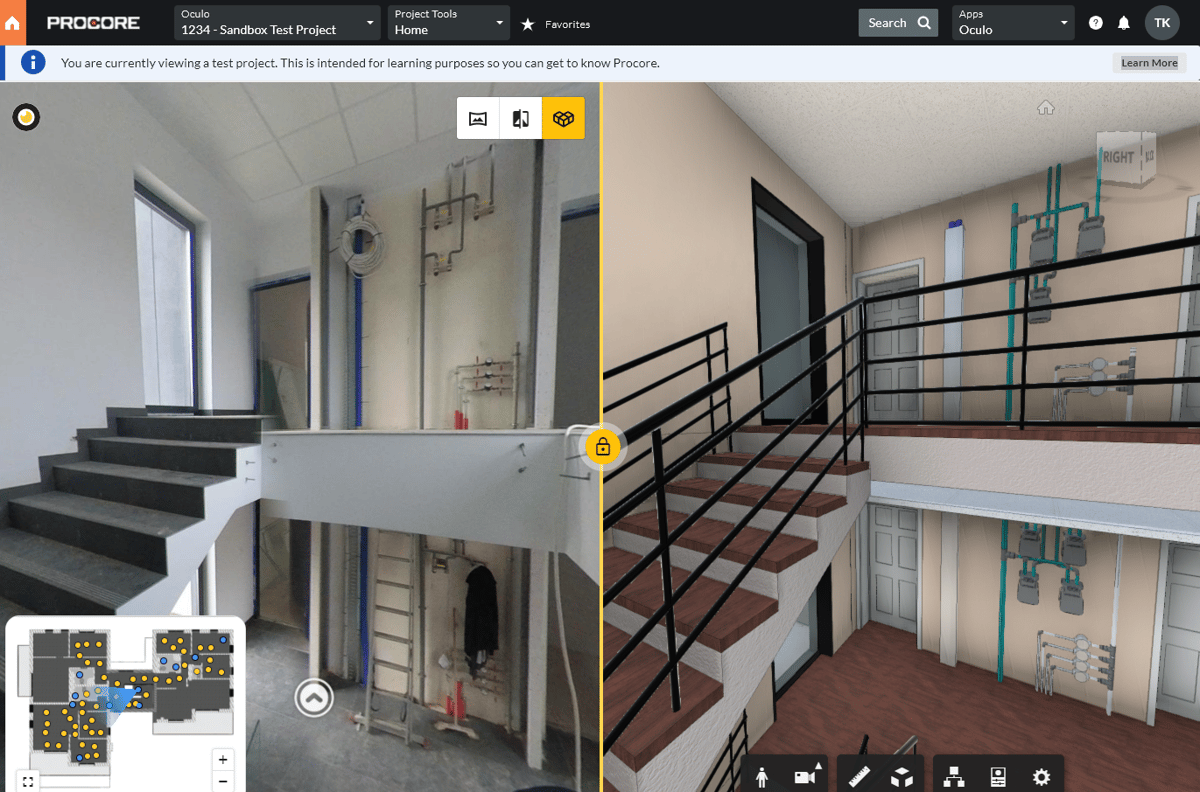Toggle the view sync lock
The image size is (1200, 792).
pos(602,447)
